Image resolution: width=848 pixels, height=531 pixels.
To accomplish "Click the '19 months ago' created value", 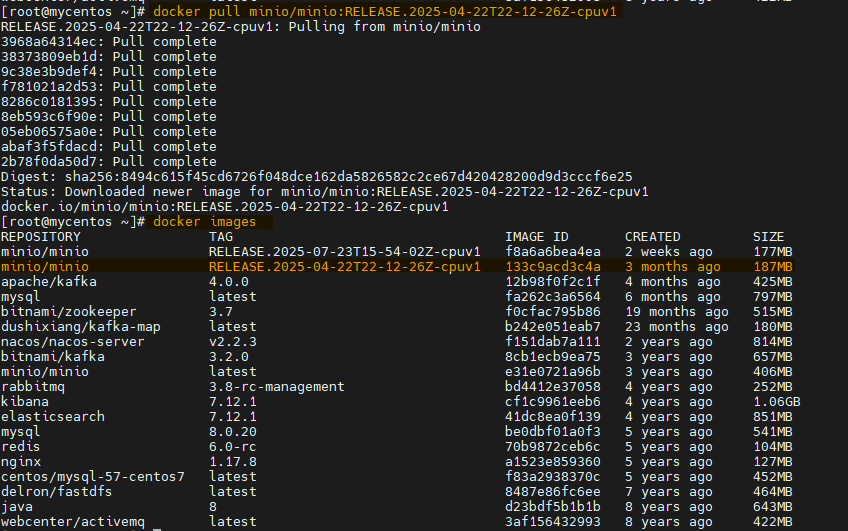I will click(677, 312).
